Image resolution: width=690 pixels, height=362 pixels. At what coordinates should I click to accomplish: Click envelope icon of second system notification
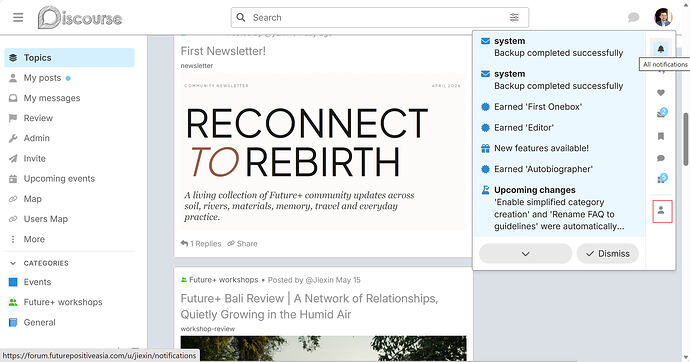pos(485,74)
